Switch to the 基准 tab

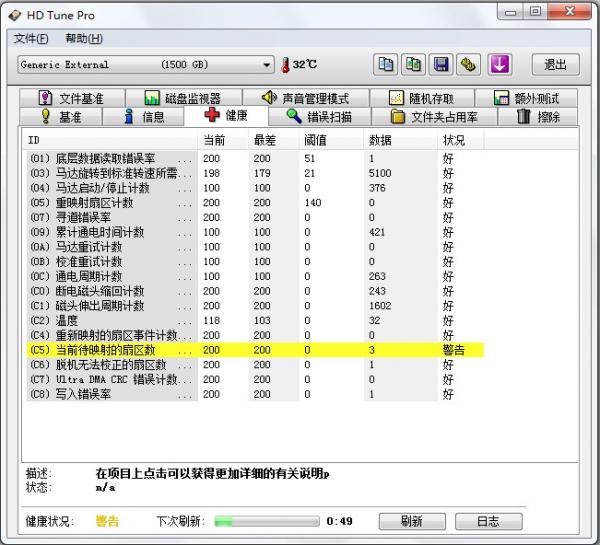coord(60,116)
